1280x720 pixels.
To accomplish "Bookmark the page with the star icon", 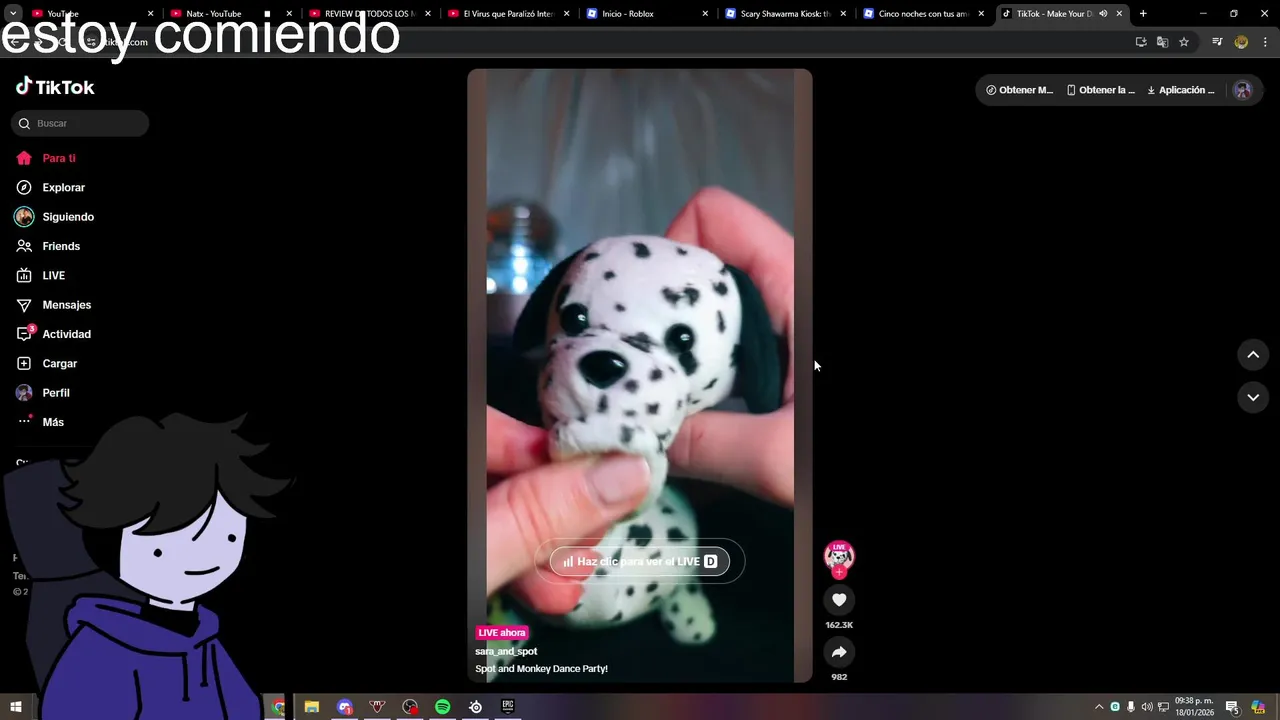I will (1184, 42).
